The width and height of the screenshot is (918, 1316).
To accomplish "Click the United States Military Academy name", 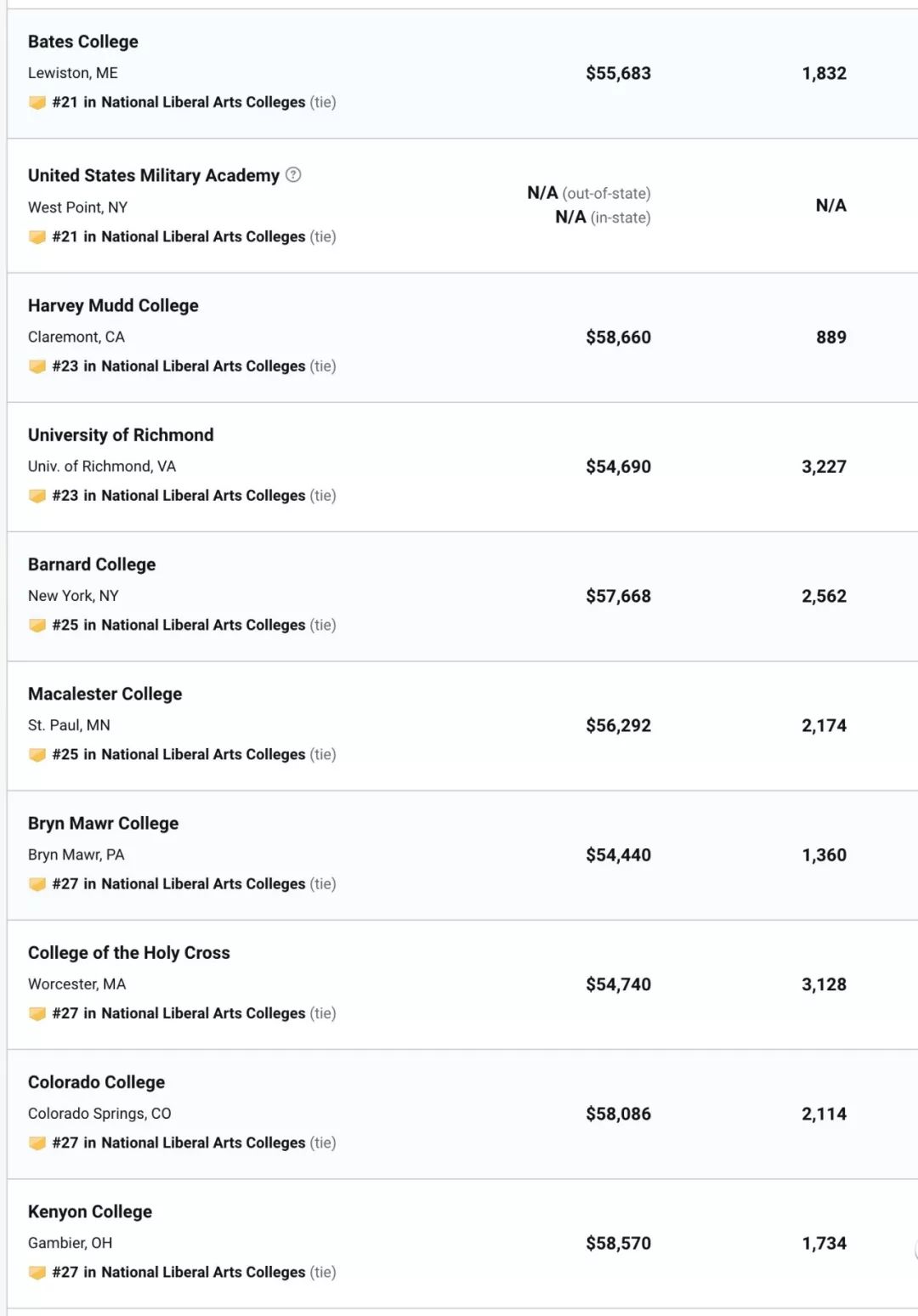I will coord(153,176).
